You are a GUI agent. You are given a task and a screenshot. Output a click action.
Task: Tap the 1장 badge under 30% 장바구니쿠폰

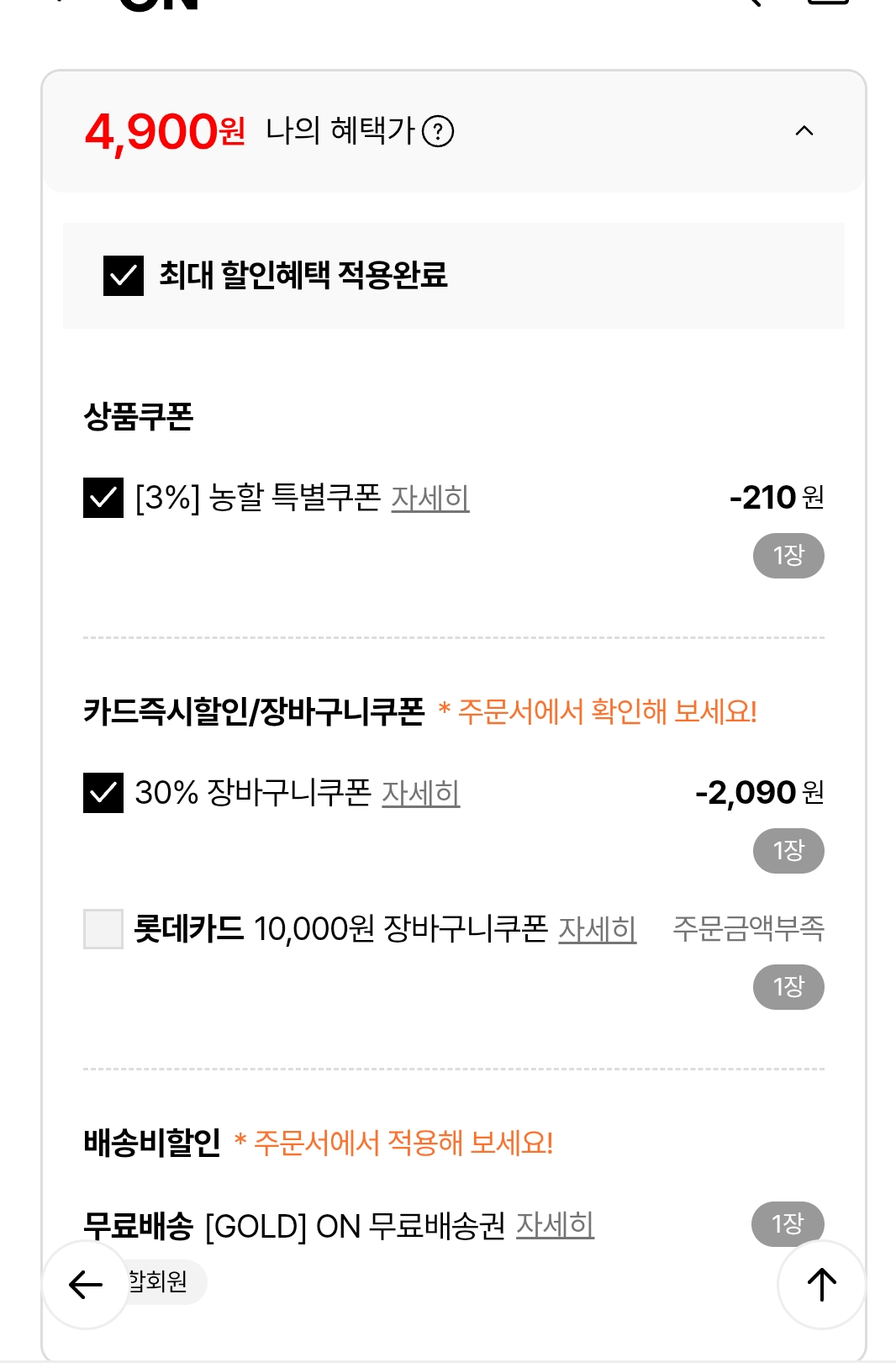tap(788, 851)
